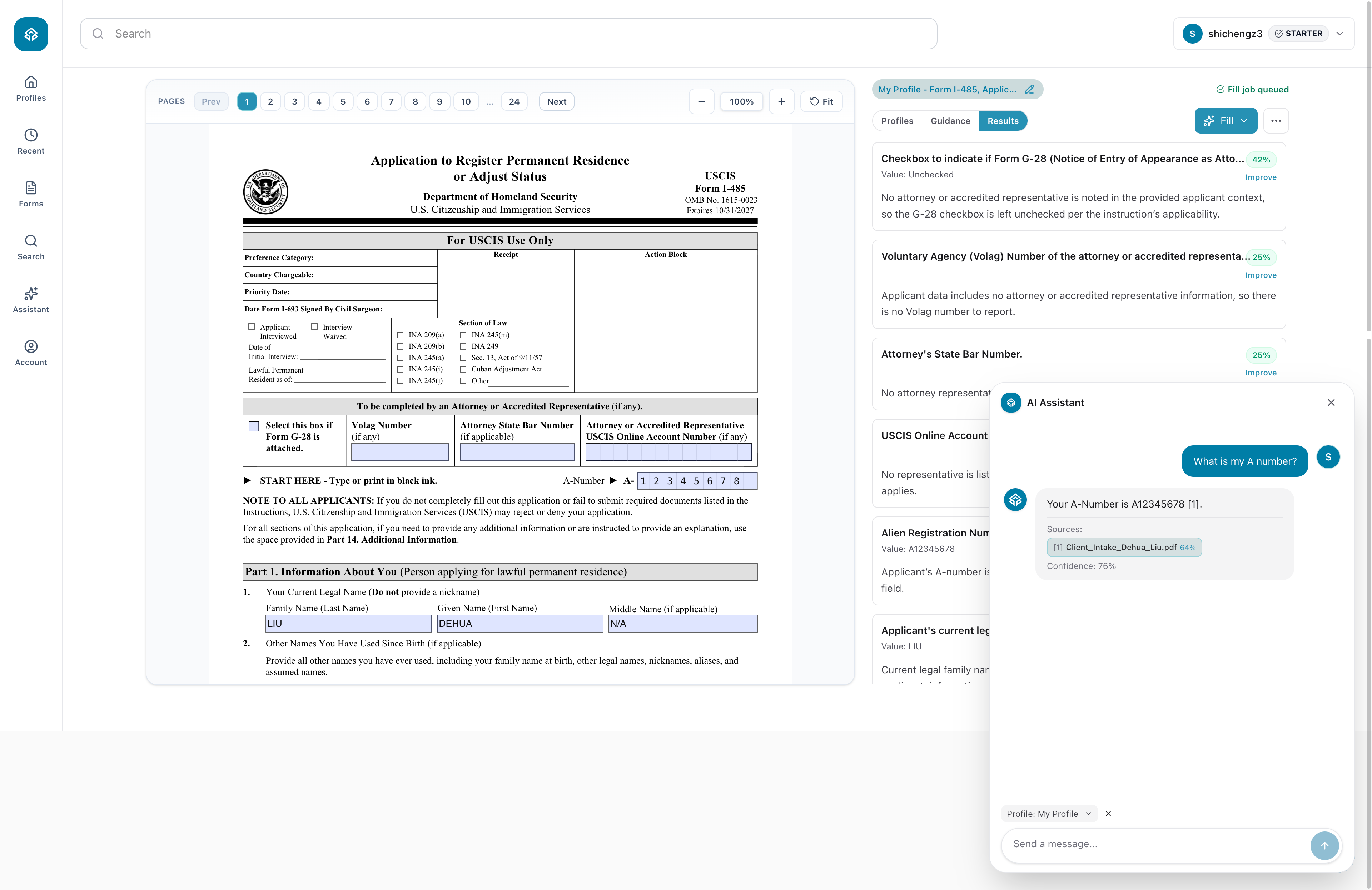This screenshot has height=890, width=1372.
Task: Check the Form G-28 attached box
Action: click(254, 426)
